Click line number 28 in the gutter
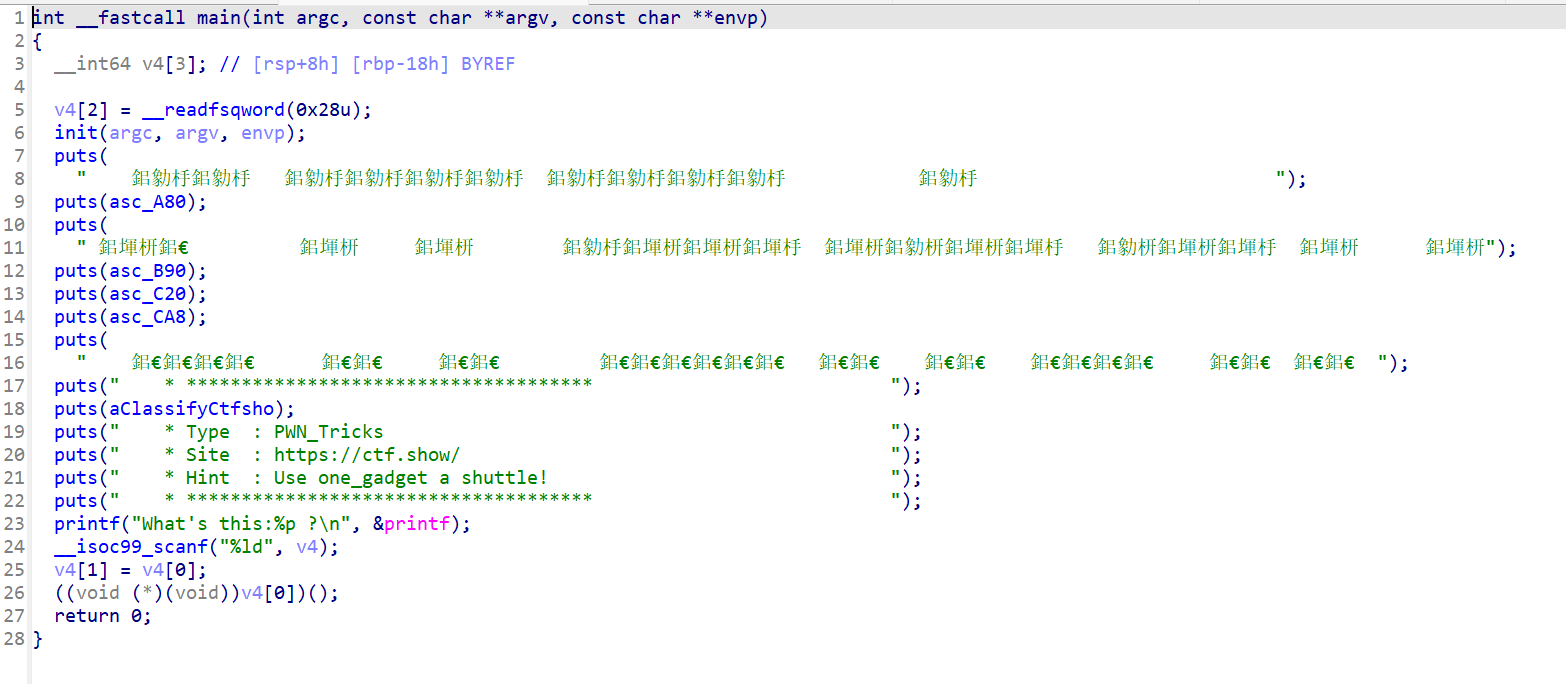Viewport: 1566px width, 684px height. (x=13, y=639)
